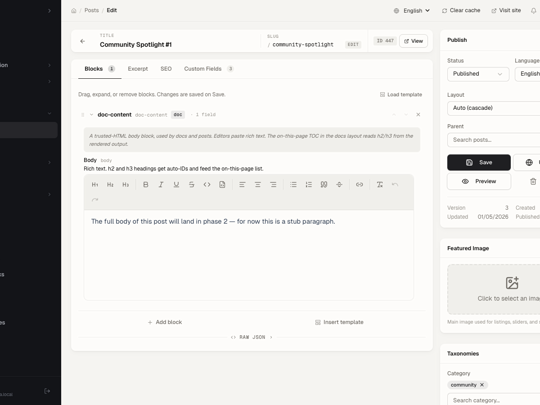The height and width of the screenshot is (405, 540).
Task: Remove the community category tag
Action: [x=482, y=385]
